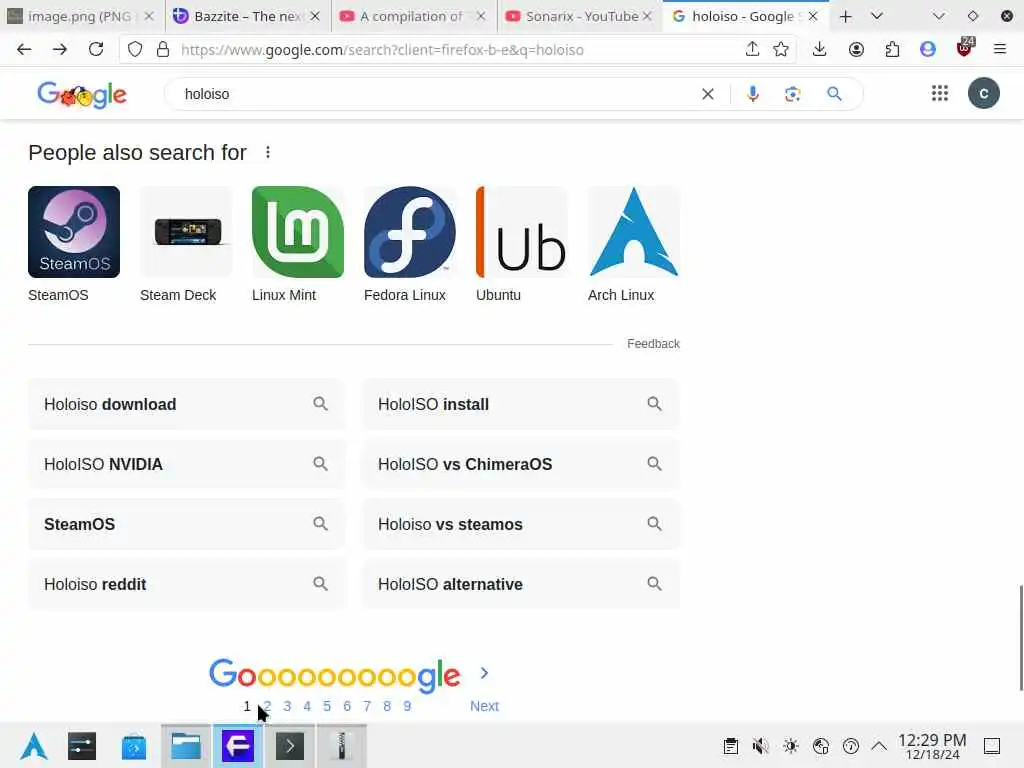1024x768 pixels.
Task: Close the holoiso Google tab
Action: tap(813, 16)
